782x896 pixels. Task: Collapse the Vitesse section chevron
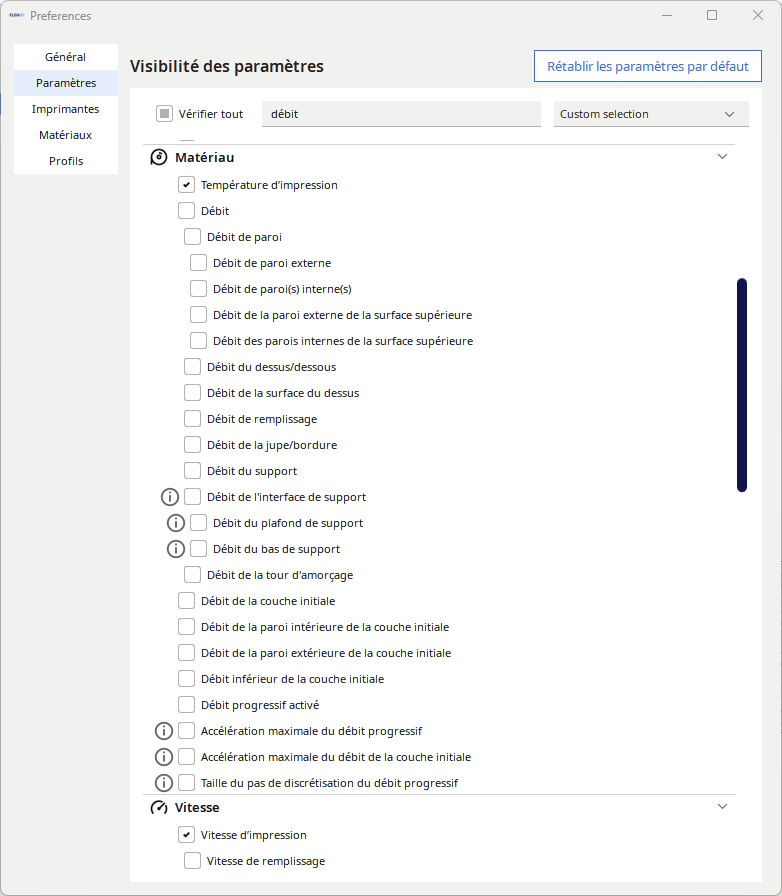[722, 807]
